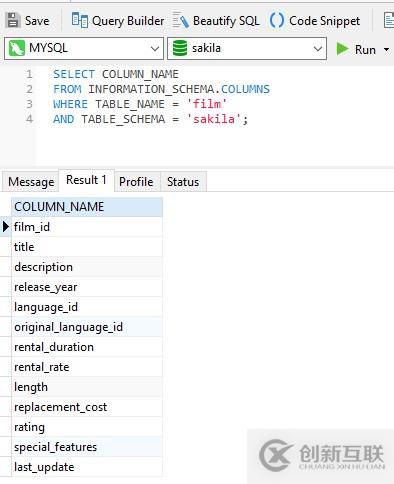Image resolution: width=394 pixels, height=484 pixels.
Task: Click line number 4 in editor gutter
Action: tap(29, 119)
